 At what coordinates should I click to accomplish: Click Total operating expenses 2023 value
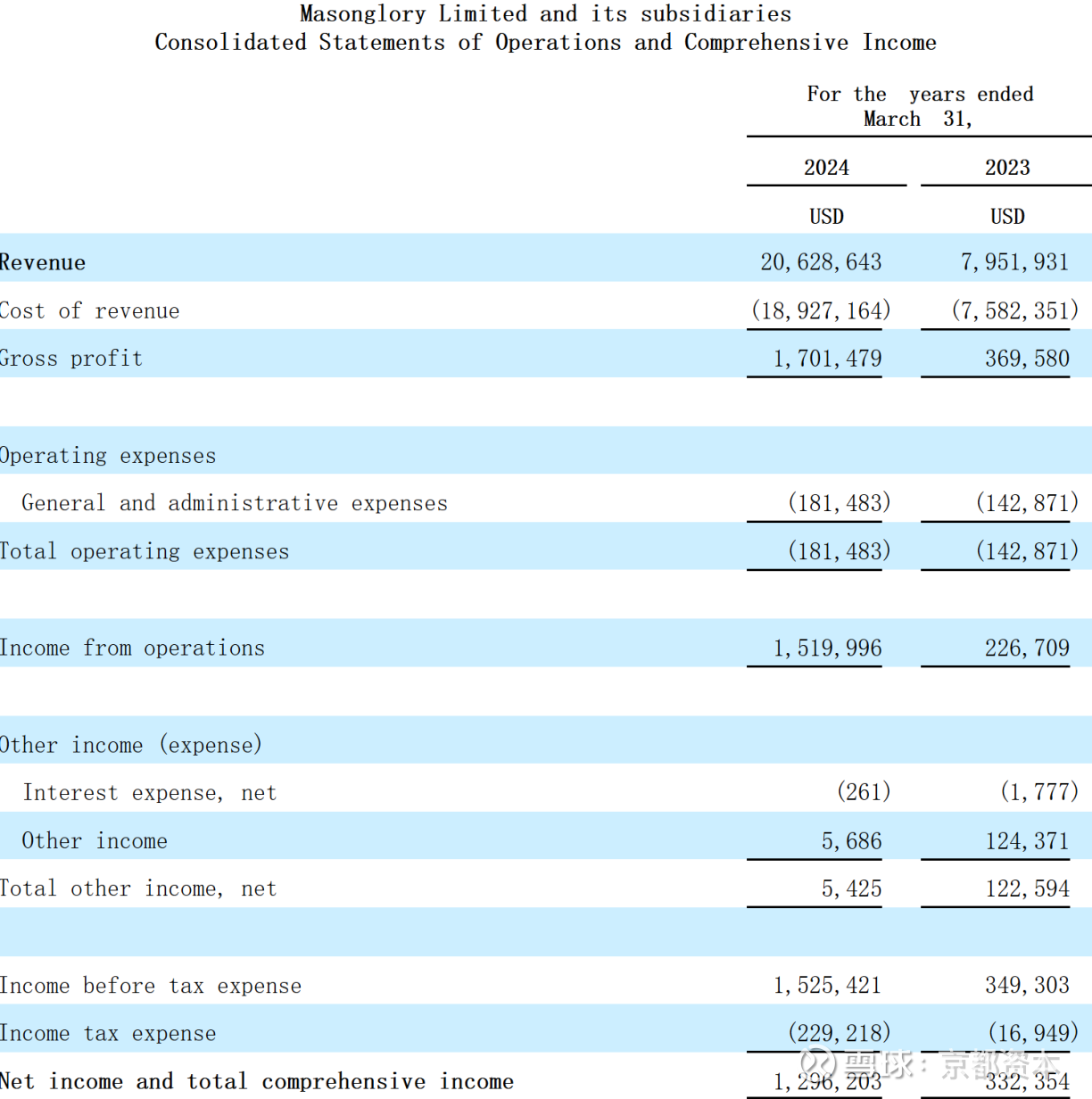click(1027, 551)
